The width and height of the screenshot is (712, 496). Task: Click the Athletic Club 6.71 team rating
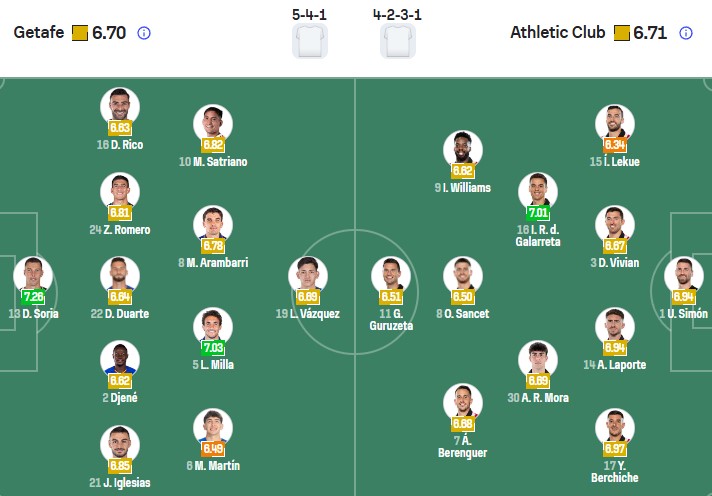[x=651, y=33]
